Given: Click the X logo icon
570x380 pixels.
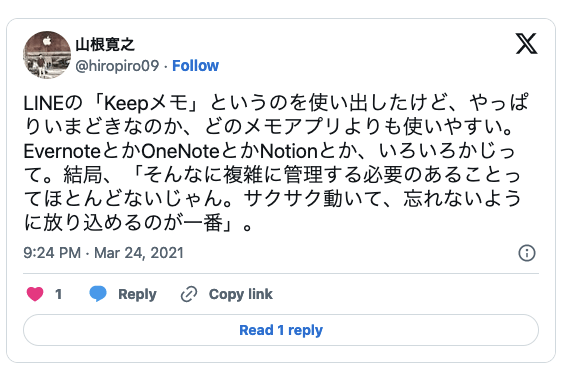Looking at the screenshot, I should [x=526, y=44].
